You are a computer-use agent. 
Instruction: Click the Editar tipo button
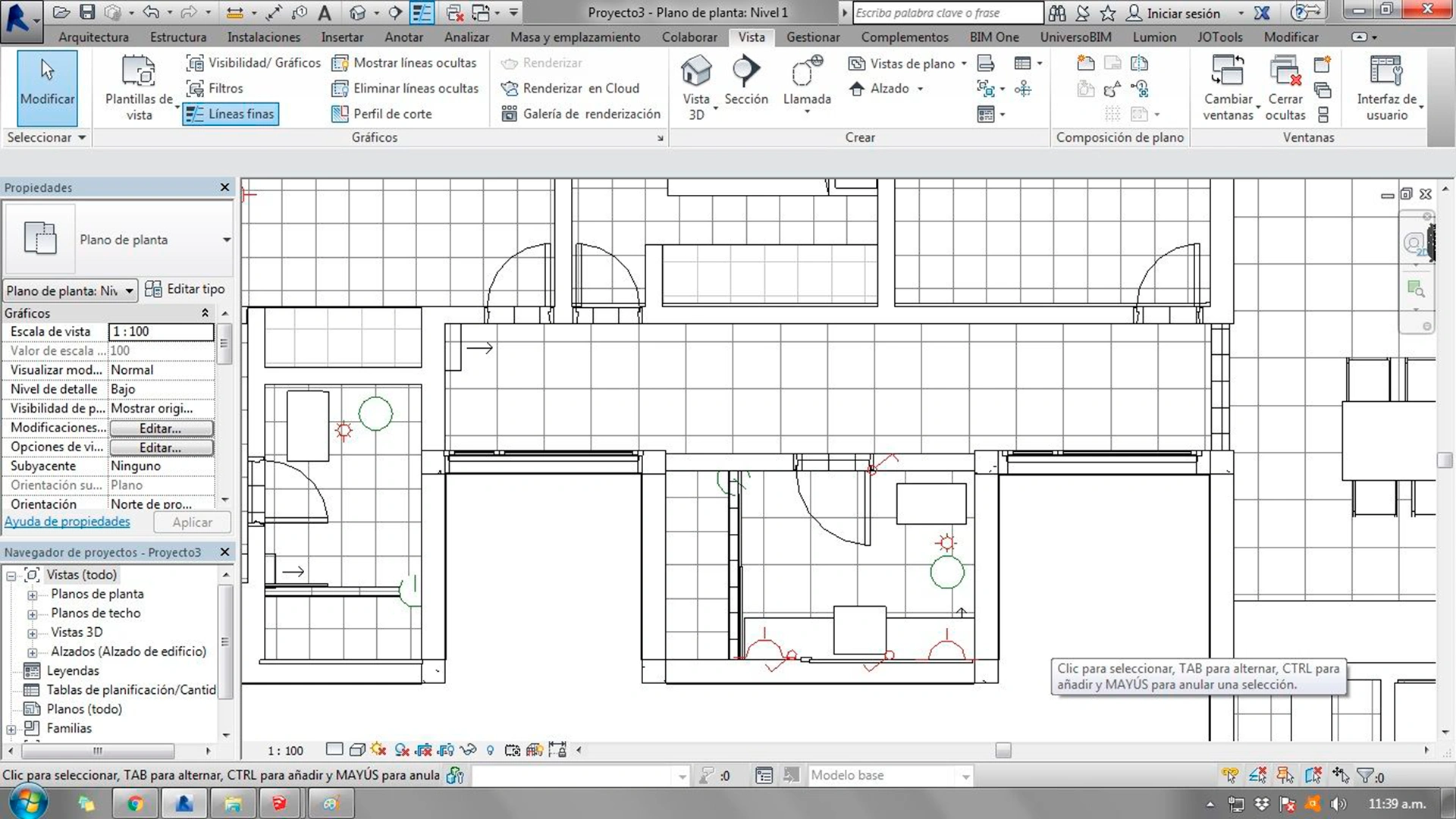(x=185, y=289)
